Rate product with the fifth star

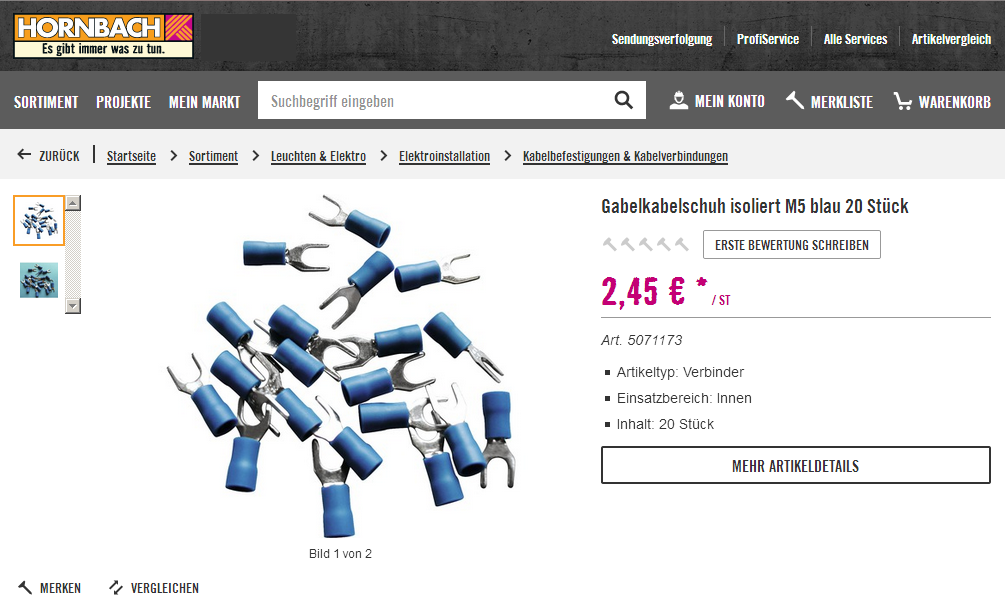tap(681, 244)
